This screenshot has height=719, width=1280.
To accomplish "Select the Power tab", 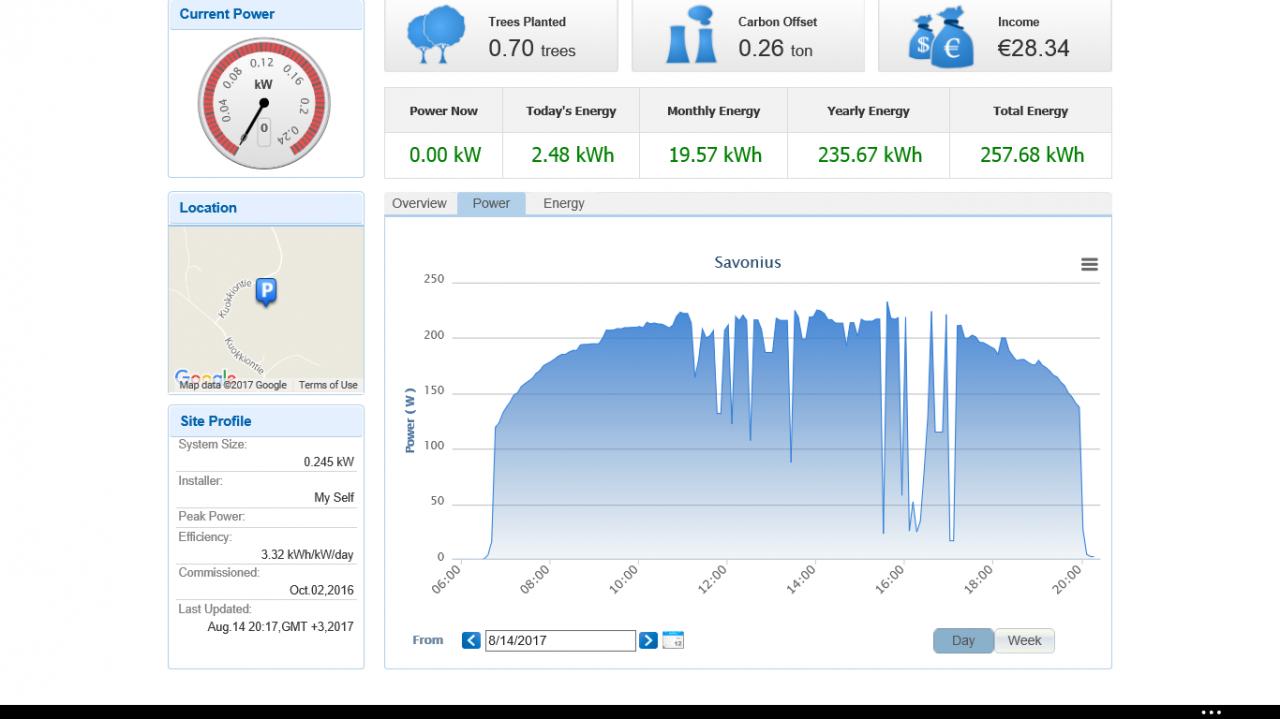I will point(491,203).
